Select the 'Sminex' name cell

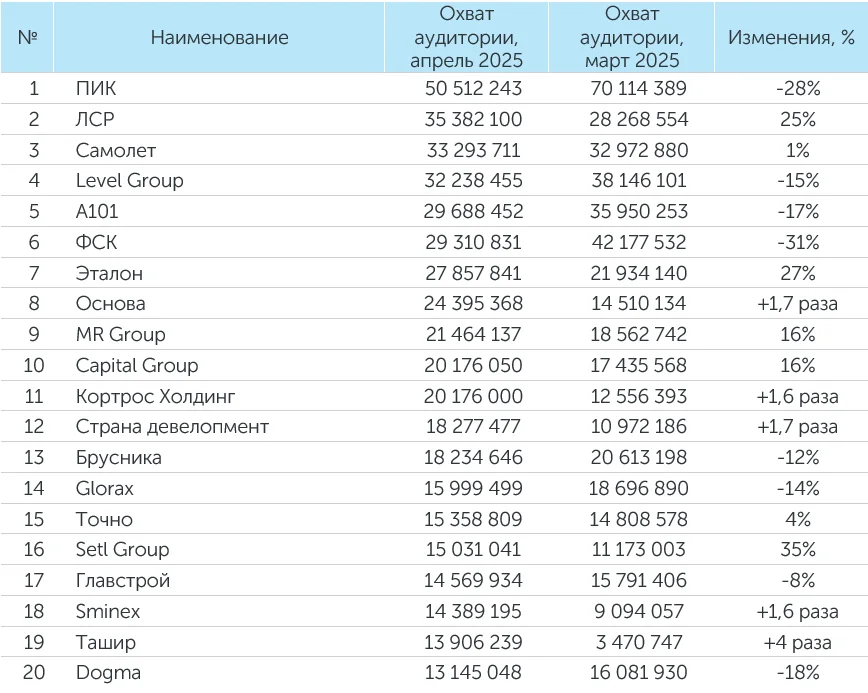pyautogui.click(x=108, y=611)
